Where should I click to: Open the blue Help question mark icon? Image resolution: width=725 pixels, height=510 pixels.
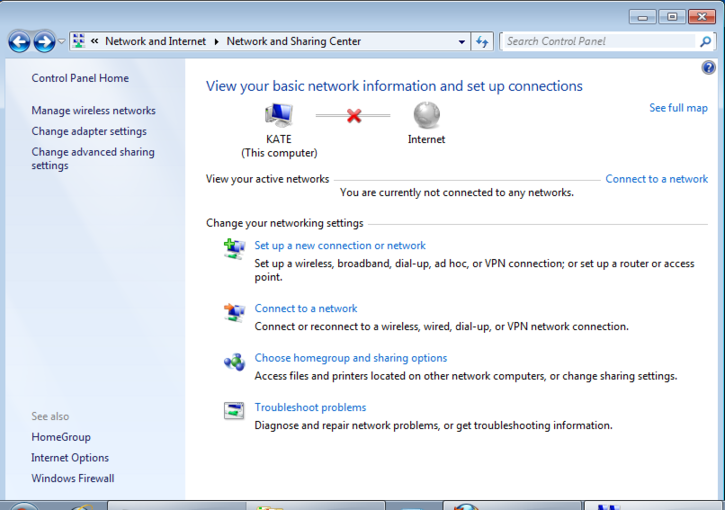(709, 68)
